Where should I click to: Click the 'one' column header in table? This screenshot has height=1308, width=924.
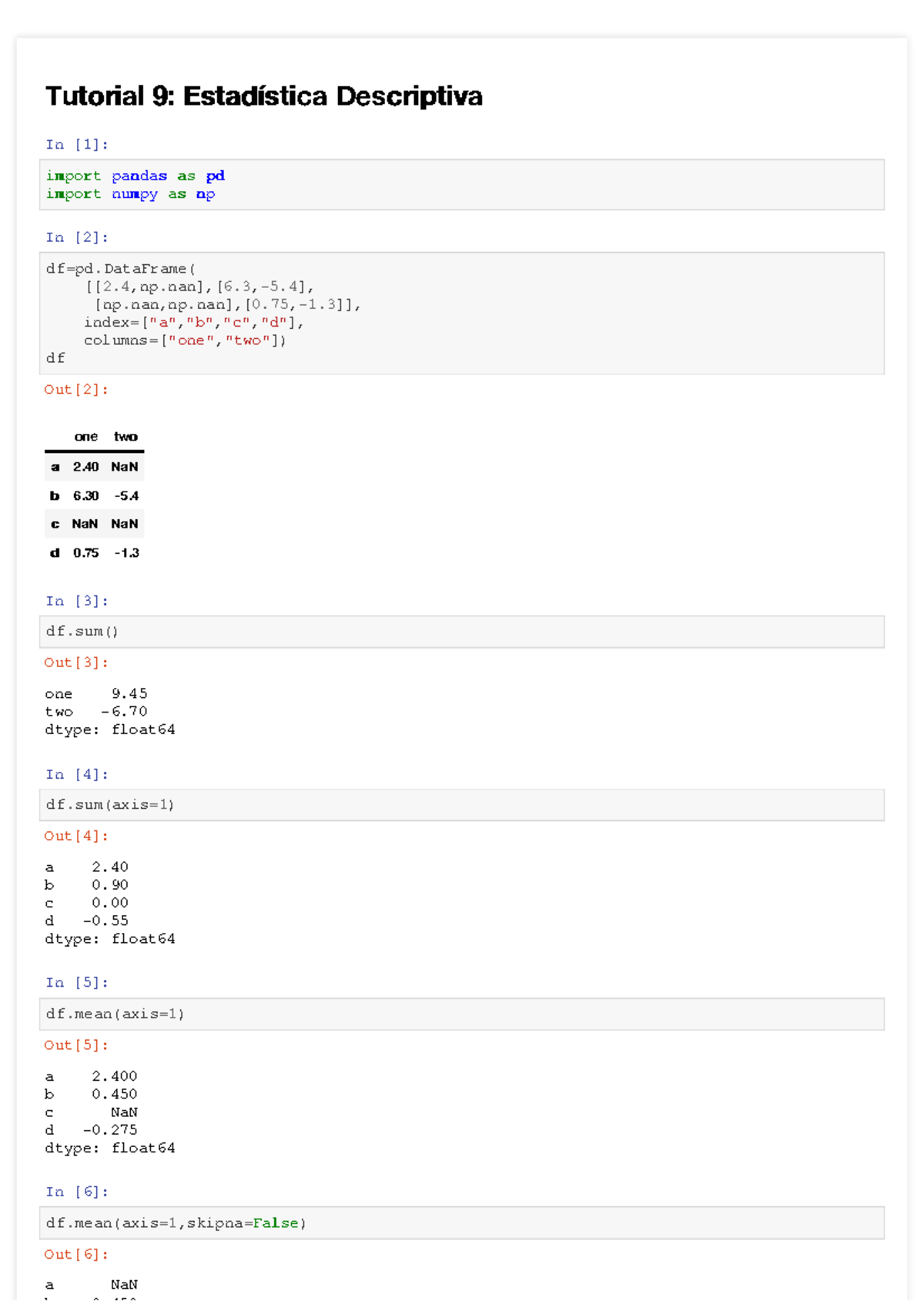[85, 437]
